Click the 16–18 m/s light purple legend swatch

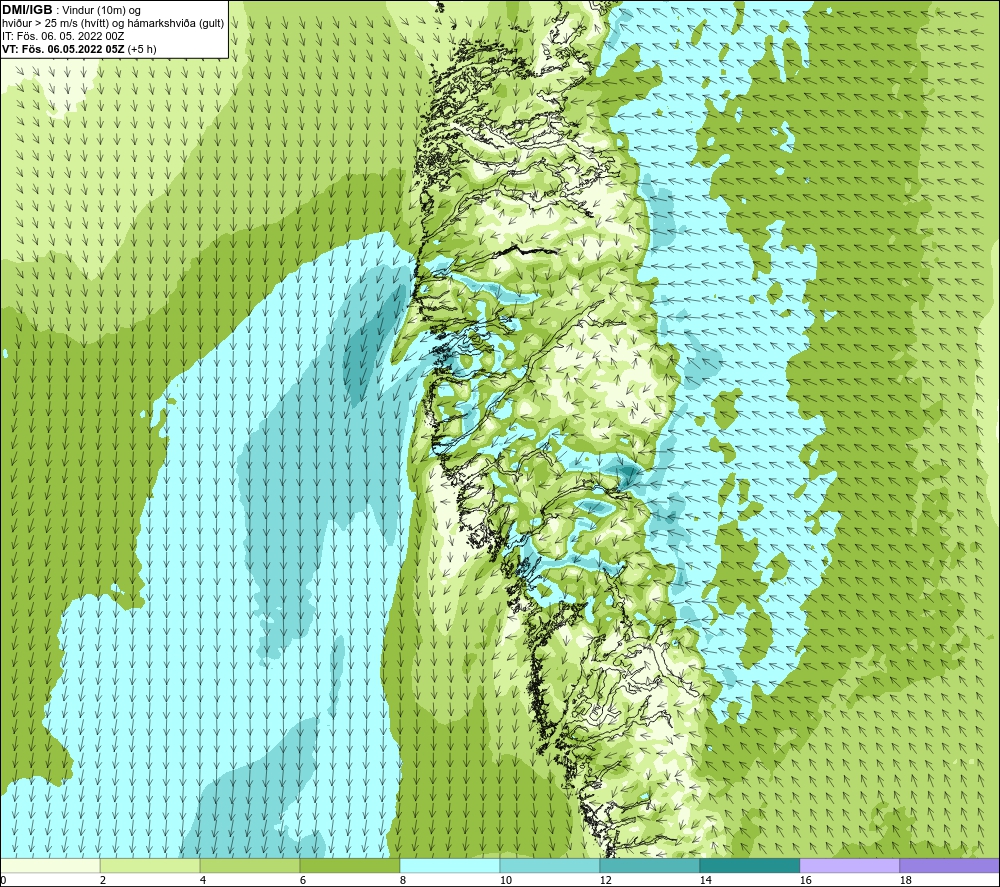click(x=849, y=865)
